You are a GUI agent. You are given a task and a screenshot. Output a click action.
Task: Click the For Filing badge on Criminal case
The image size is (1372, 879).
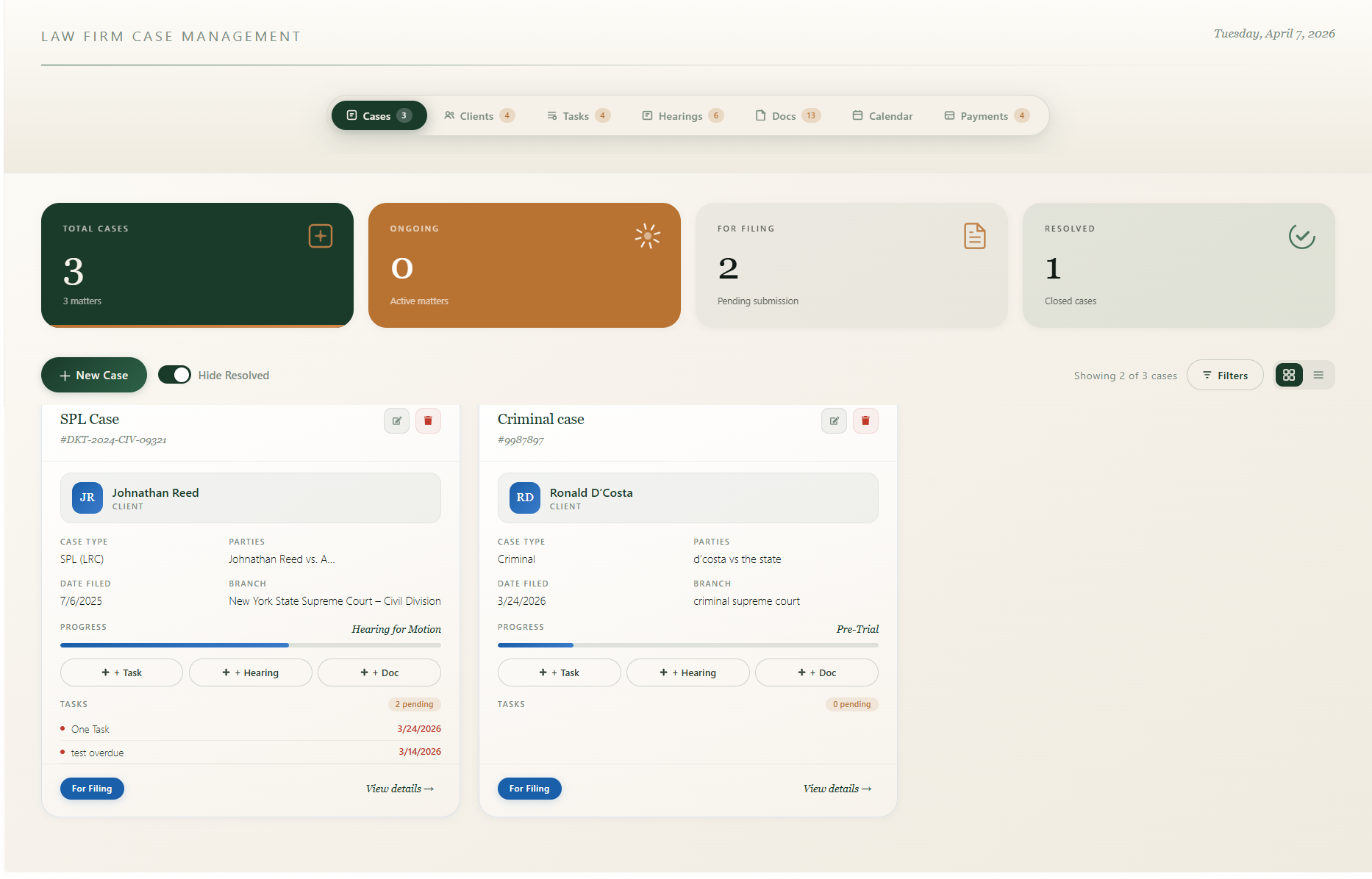[x=529, y=788]
